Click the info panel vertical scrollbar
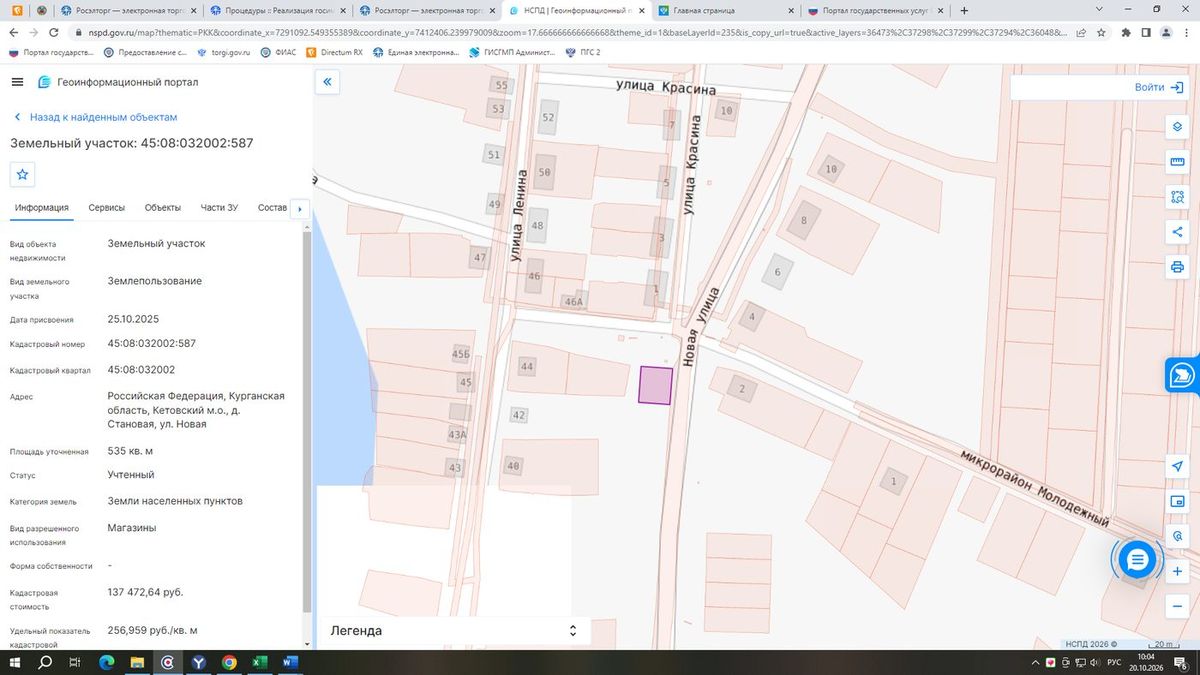 click(x=307, y=420)
